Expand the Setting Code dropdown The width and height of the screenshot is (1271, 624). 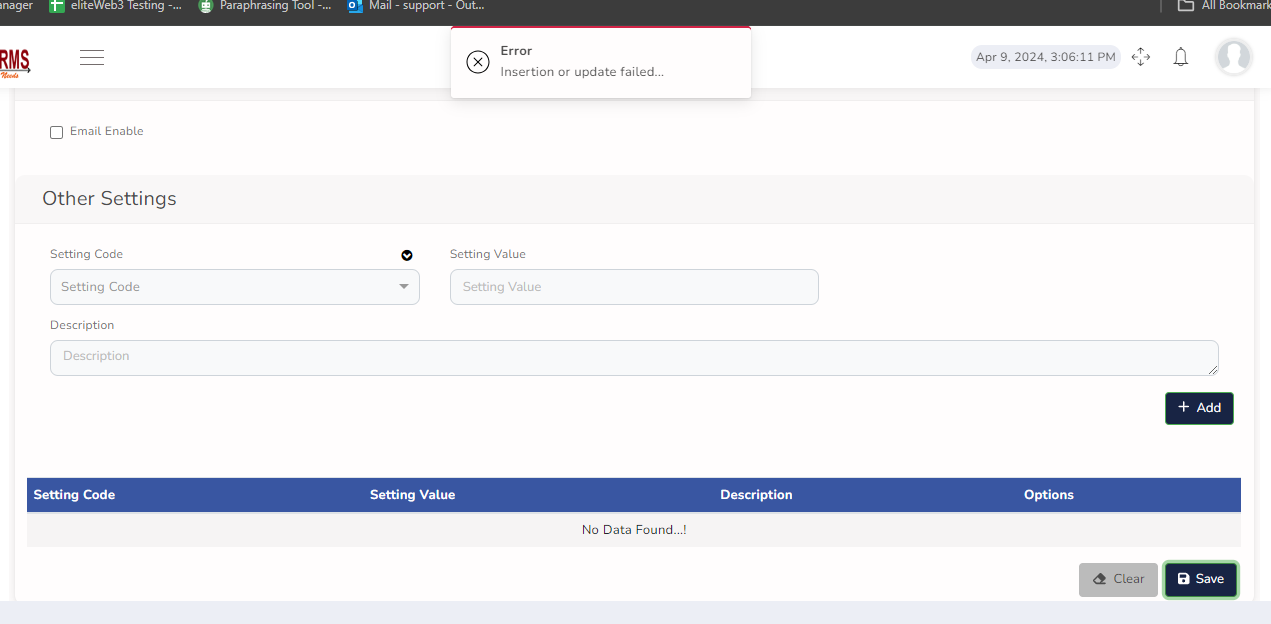pyautogui.click(x=234, y=287)
